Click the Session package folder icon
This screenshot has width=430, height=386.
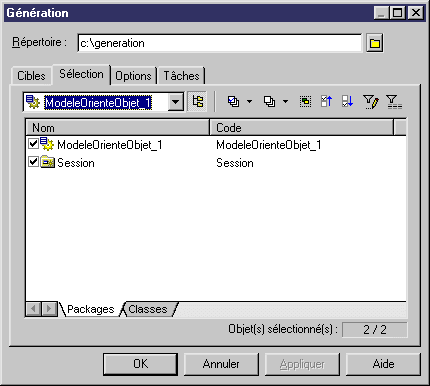pyautogui.click(x=47, y=162)
